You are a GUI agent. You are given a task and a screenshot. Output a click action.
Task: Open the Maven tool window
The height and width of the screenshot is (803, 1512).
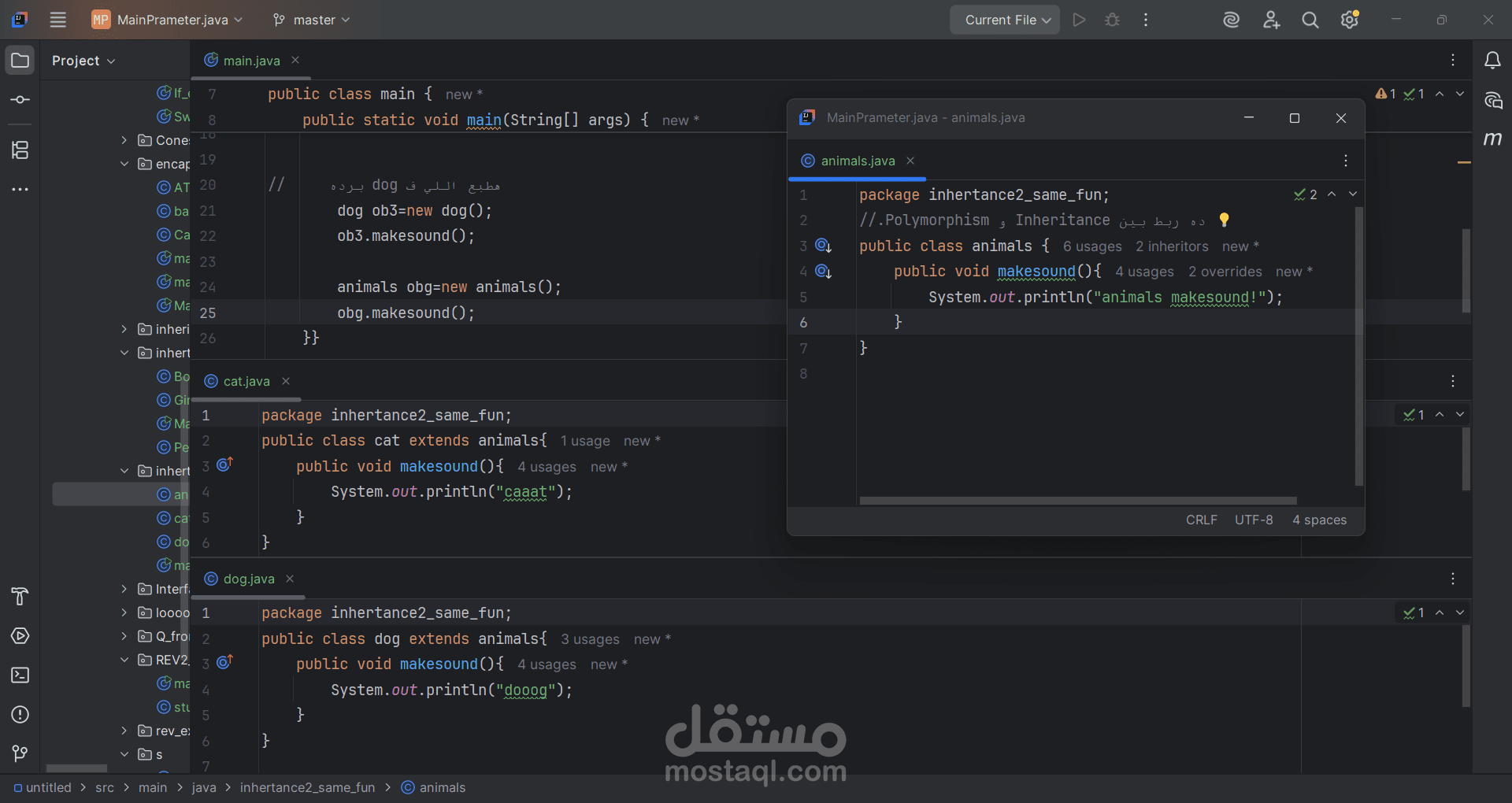[x=1492, y=139]
